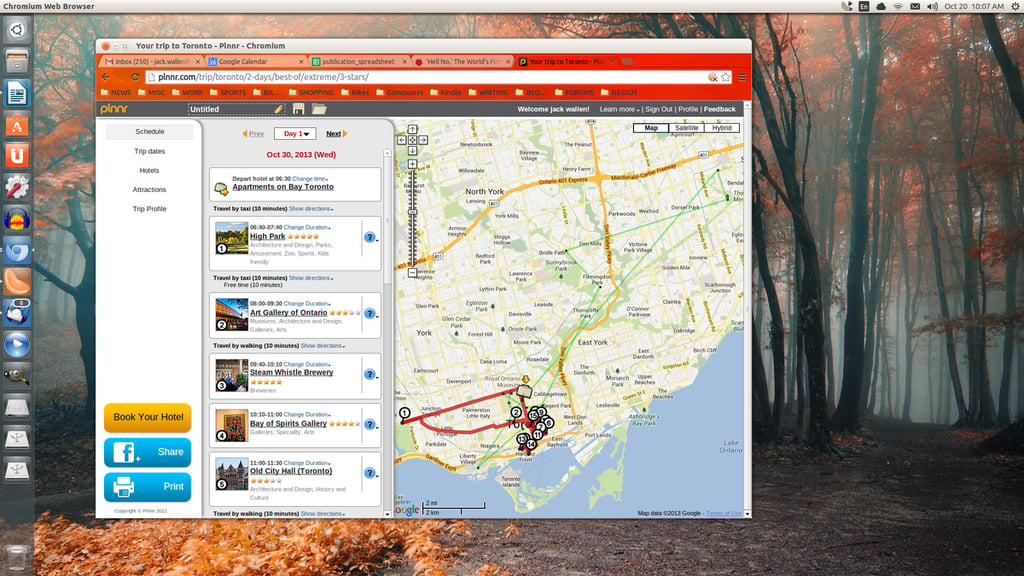Expand Change Duration for Bay of Spirits Gallery
Screen dimensions: 1024x576
click(307, 415)
